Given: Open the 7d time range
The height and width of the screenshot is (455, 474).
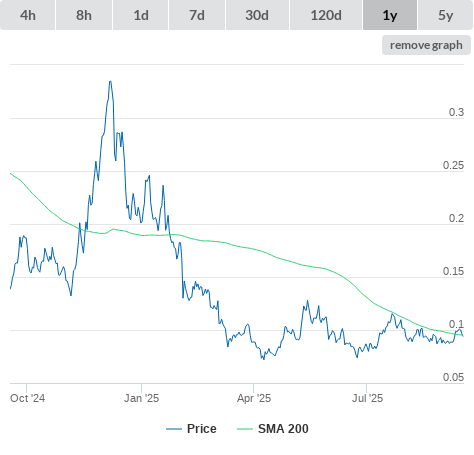Looking at the screenshot, I should [x=197, y=15].
